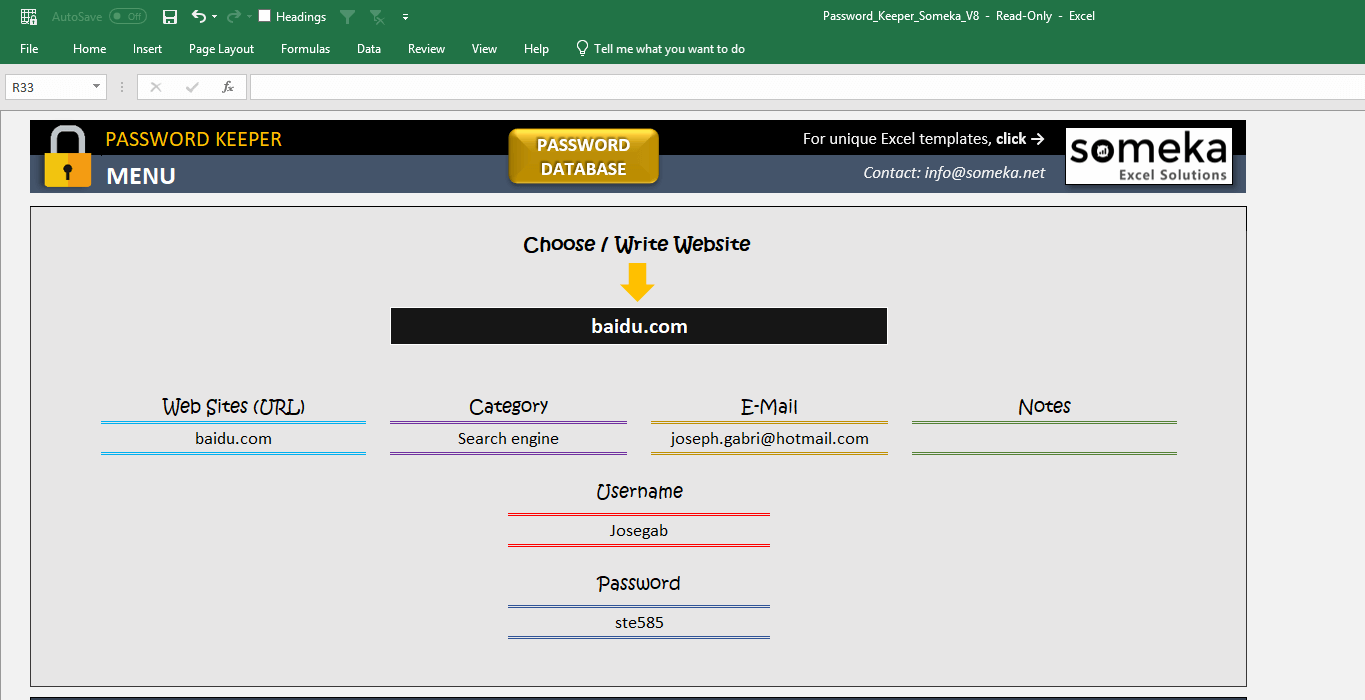
Task: Expand the Name Box dropdown arrow
Action: pyautogui.click(x=97, y=87)
